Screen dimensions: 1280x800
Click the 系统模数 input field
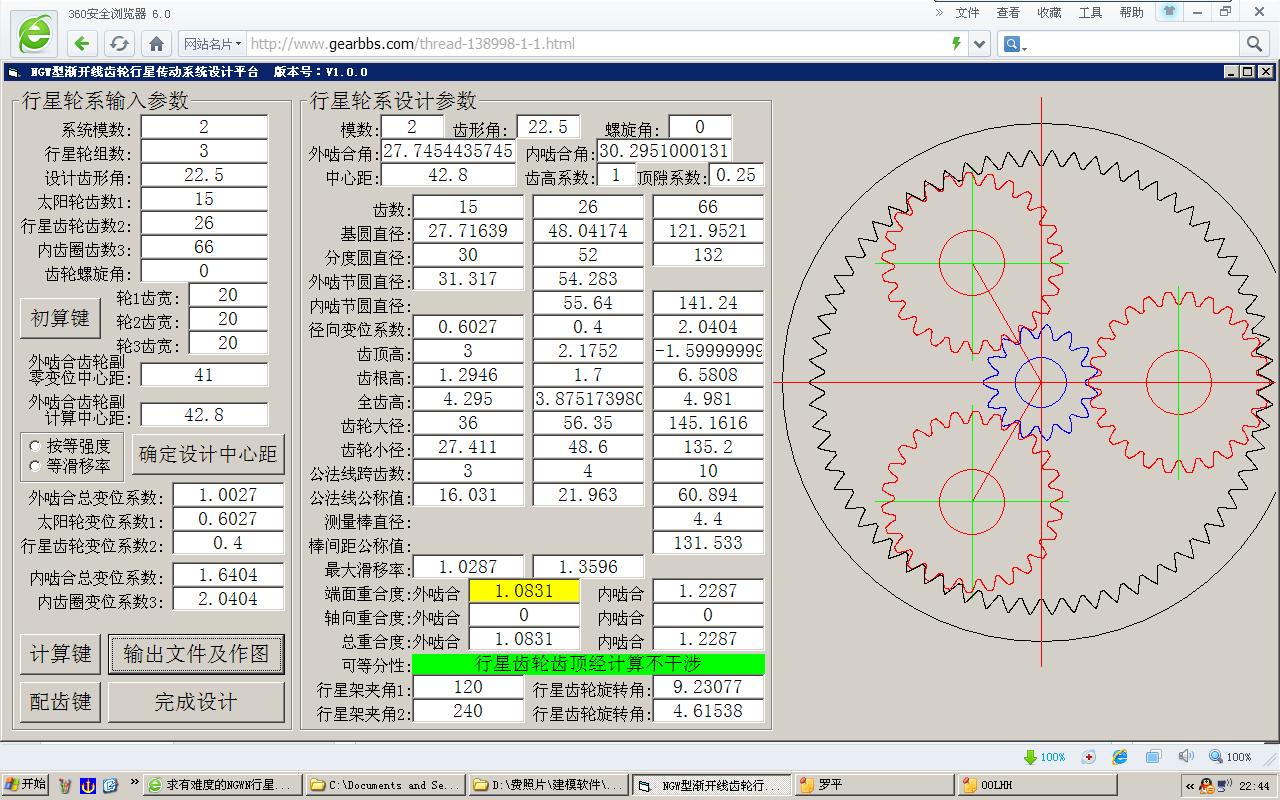point(204,127)
